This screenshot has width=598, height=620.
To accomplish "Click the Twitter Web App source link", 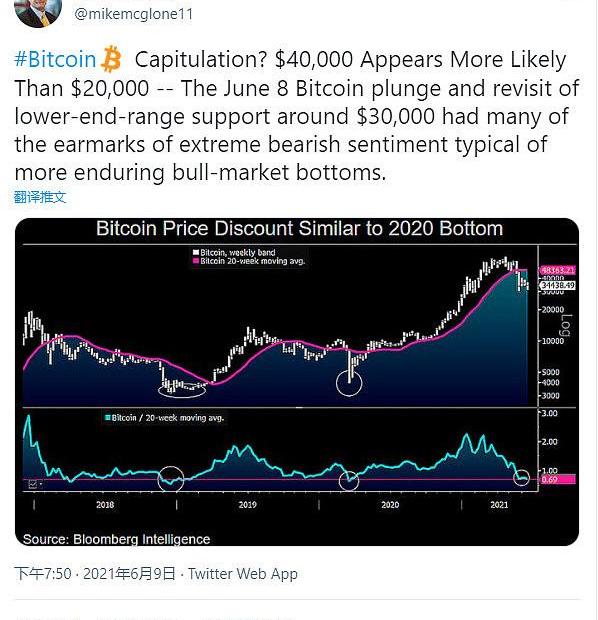I will pyautogui.click(x=242, y=573).
